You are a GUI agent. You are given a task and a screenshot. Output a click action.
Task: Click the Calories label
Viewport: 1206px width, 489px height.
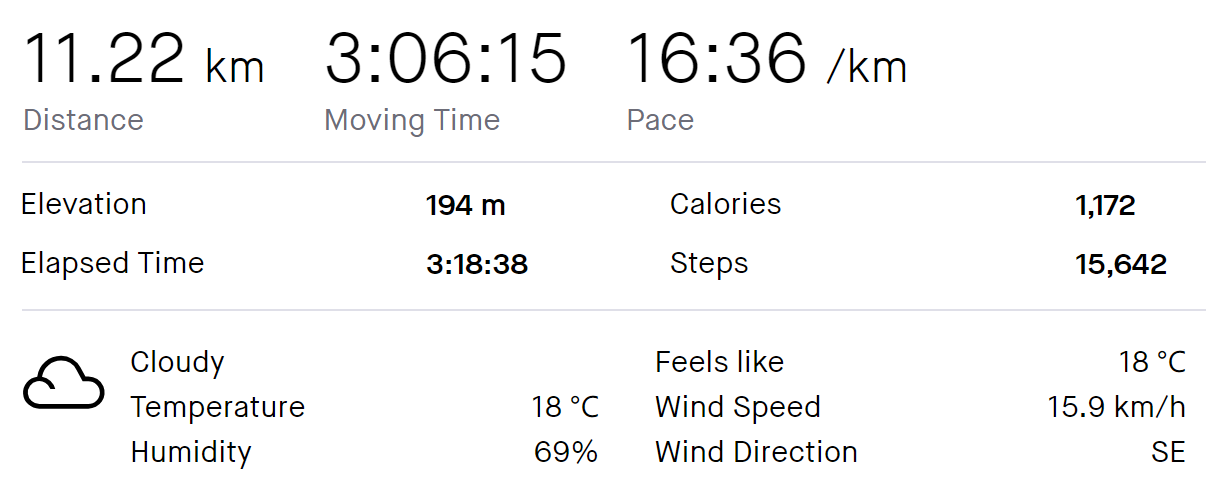point(725,204)
